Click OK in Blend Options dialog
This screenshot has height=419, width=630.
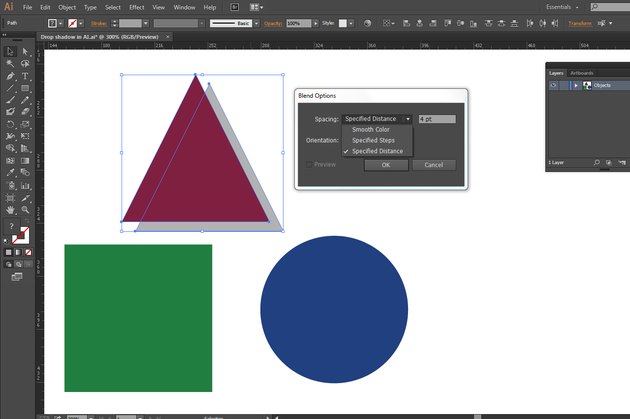point(386,165)
